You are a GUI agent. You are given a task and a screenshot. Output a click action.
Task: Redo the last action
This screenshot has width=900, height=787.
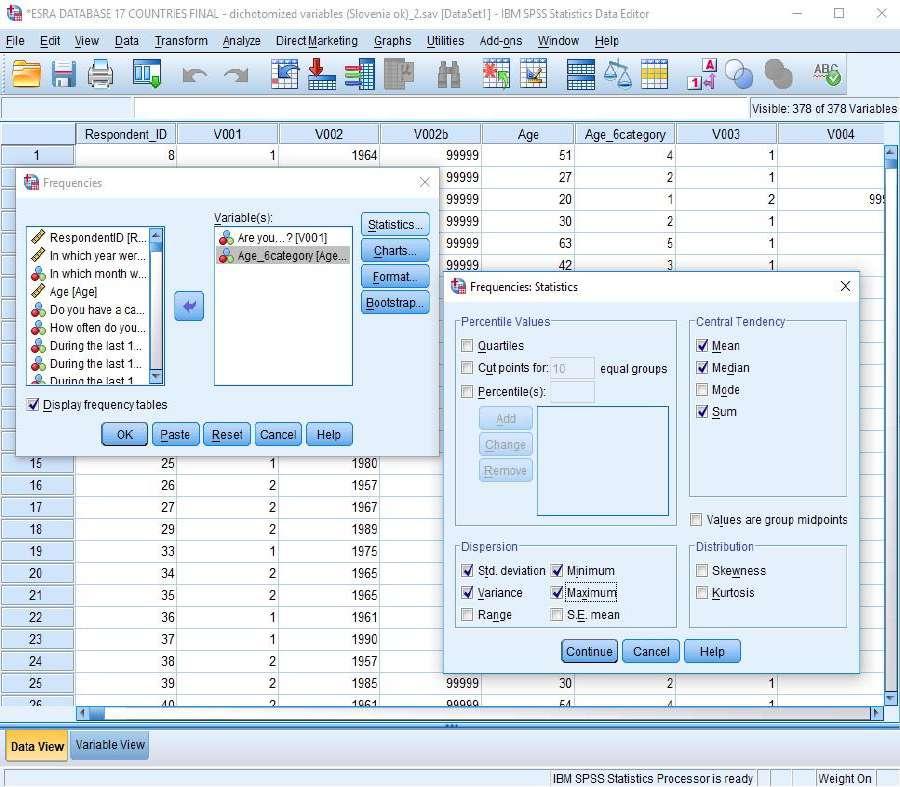point(236,75)
